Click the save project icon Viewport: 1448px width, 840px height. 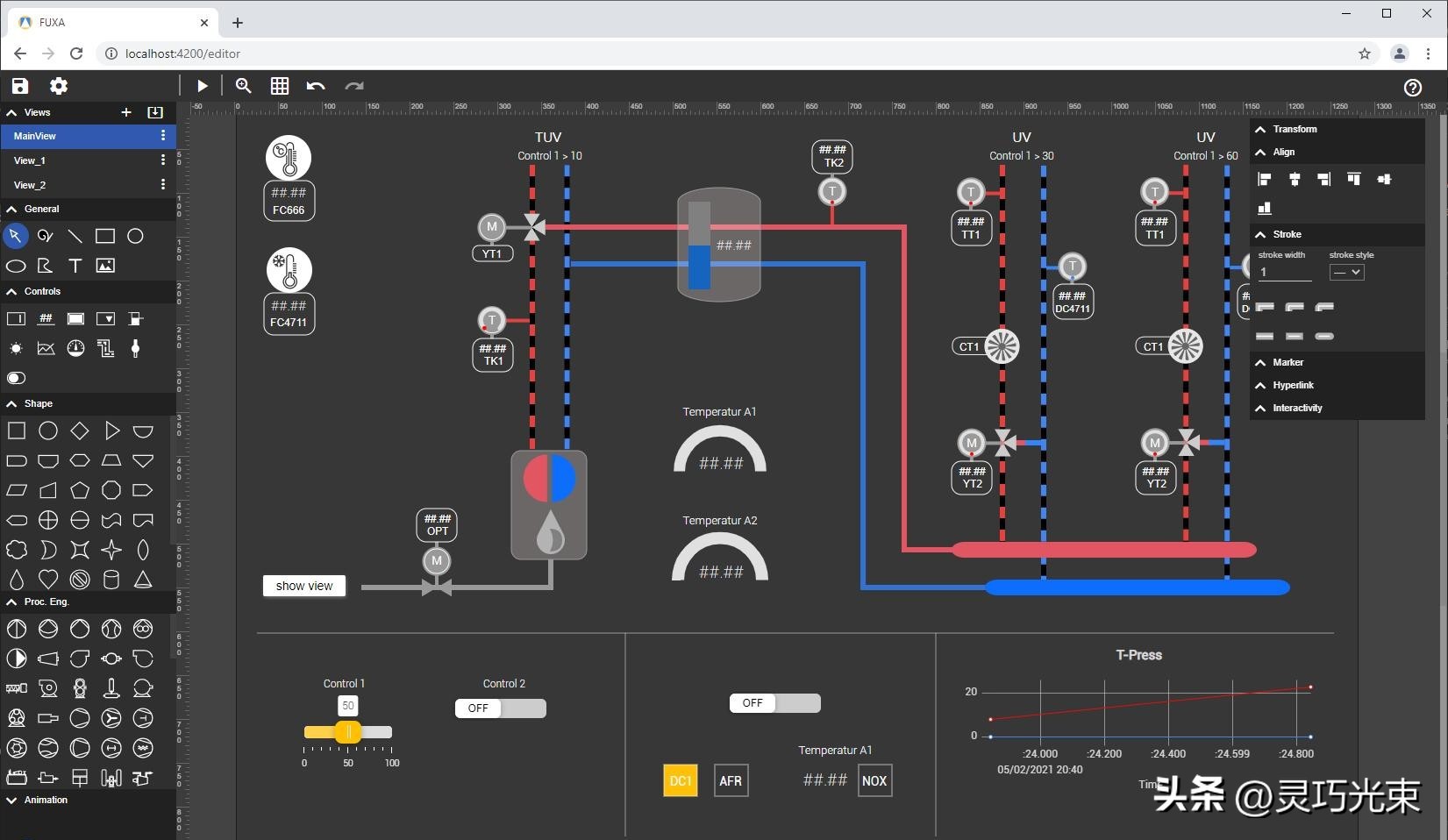[20, 86]
